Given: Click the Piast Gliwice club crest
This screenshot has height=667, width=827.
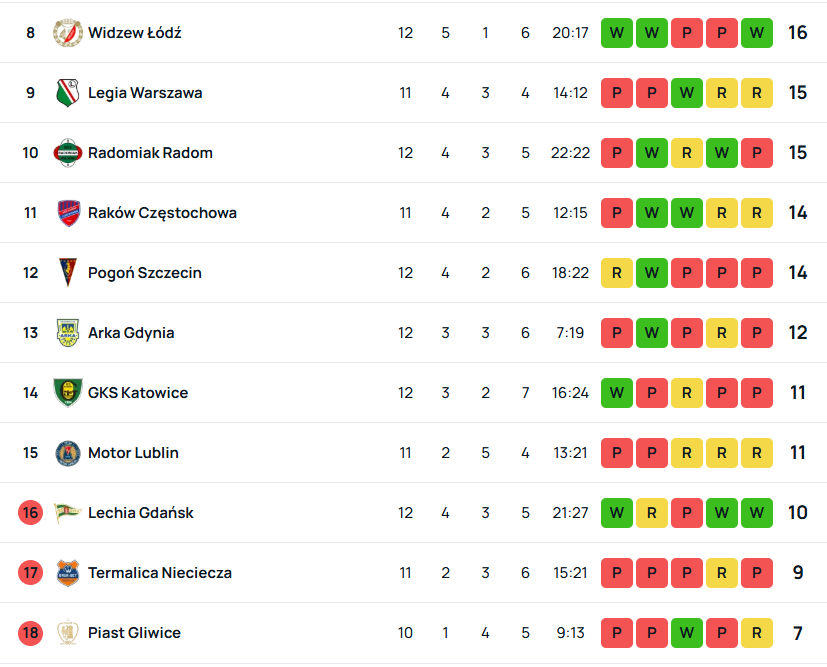Looking at the screenshot, I should pyautogui.click(x=67, y=633).
